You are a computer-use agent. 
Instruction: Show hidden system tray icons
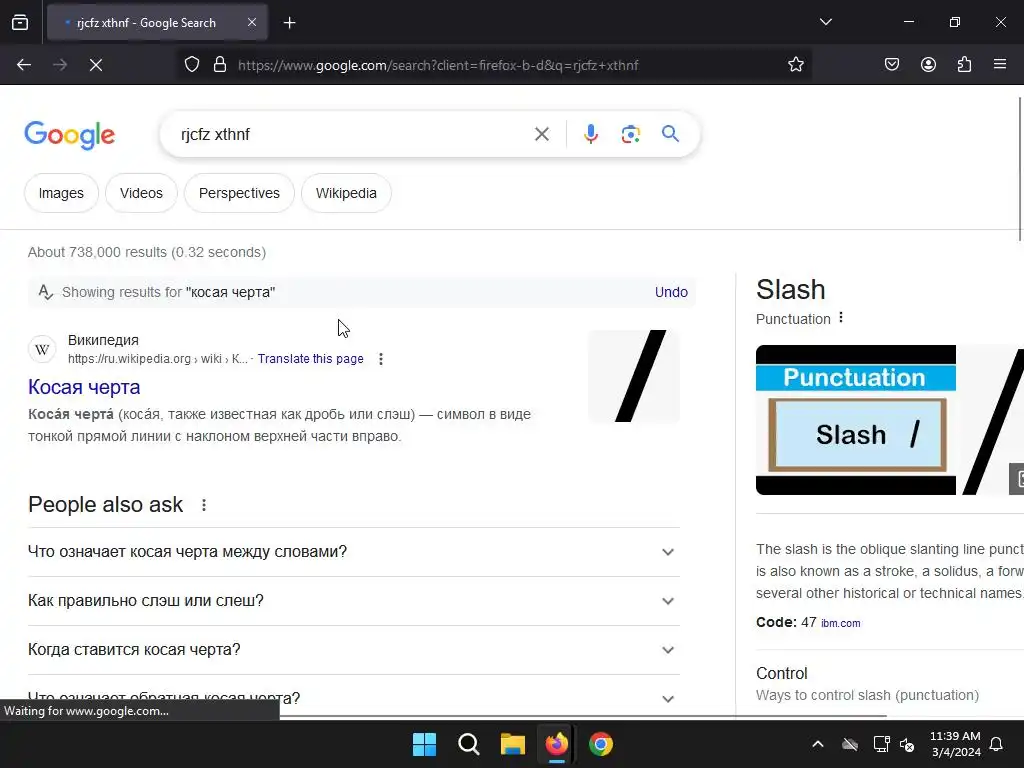coord(818,744)
